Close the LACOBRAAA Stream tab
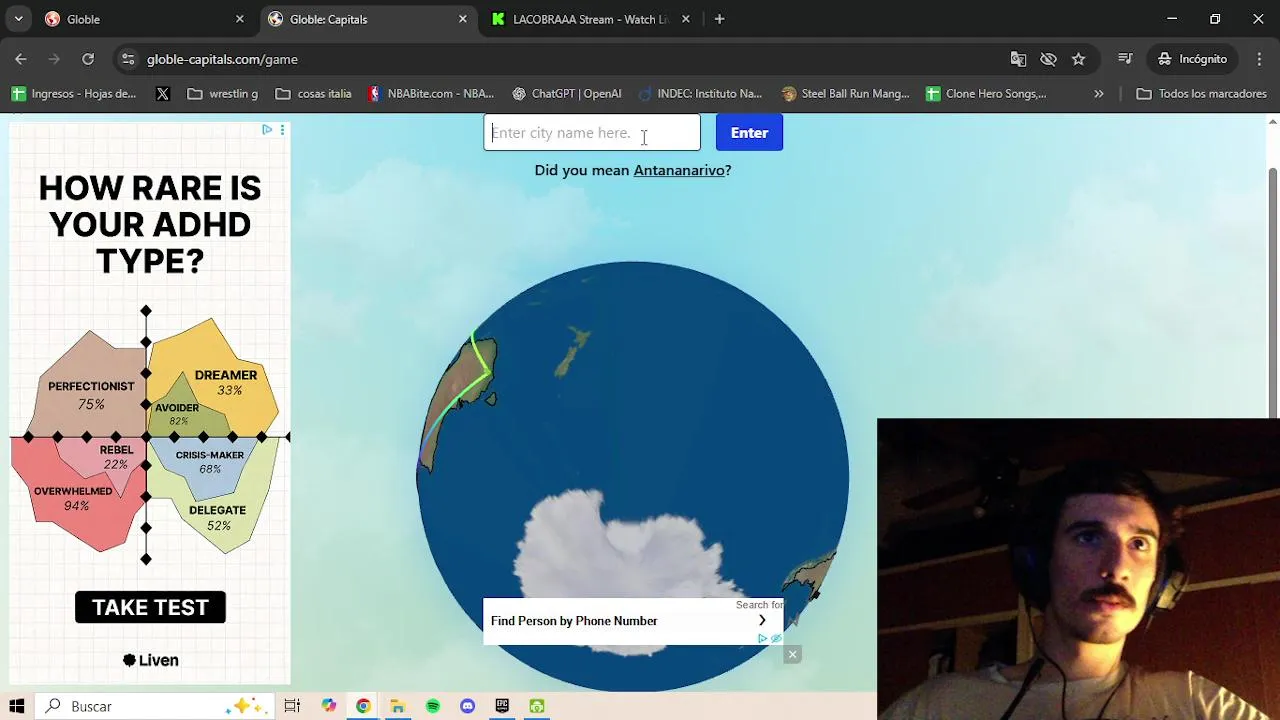Image resolution: width=1280 pixels, height=720 pixels. pos(685,19)
